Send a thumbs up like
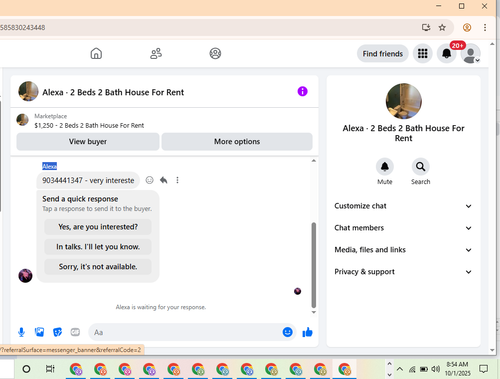Image resolution: width=500 pixels, height=379 pixels. (307, 332)
